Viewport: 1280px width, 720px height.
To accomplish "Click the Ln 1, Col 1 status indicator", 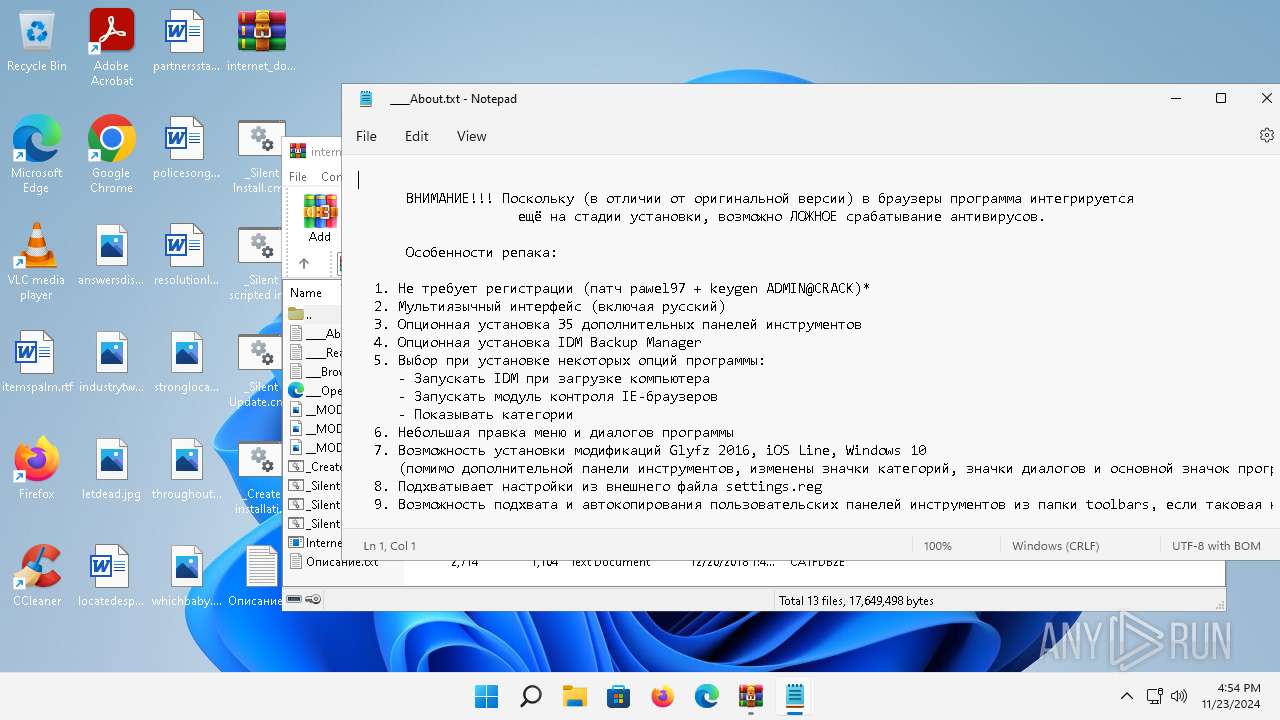I will click(x=390, y=546).
